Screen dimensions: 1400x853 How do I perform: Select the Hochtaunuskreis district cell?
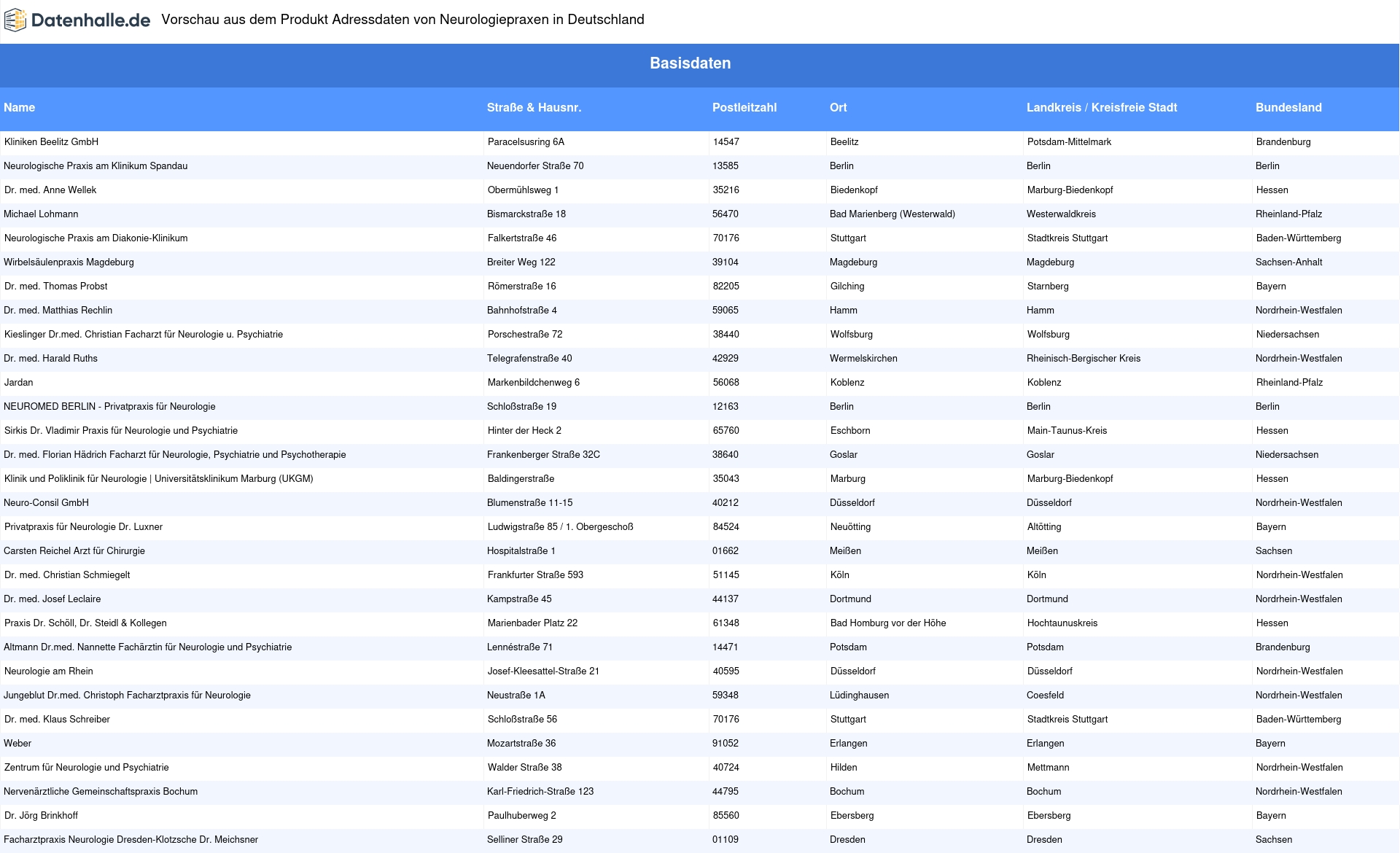[1062, 623]
